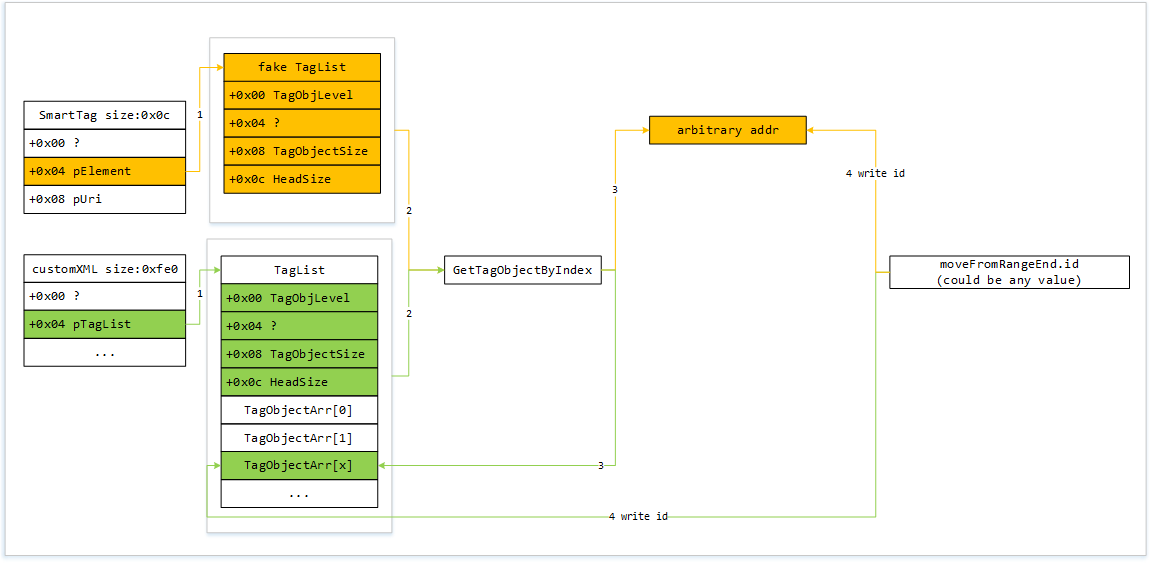Select green +0x00 TagObjLevel cell
The height and width of the screenshot is (563, 1152).
(x=299, y=298)
